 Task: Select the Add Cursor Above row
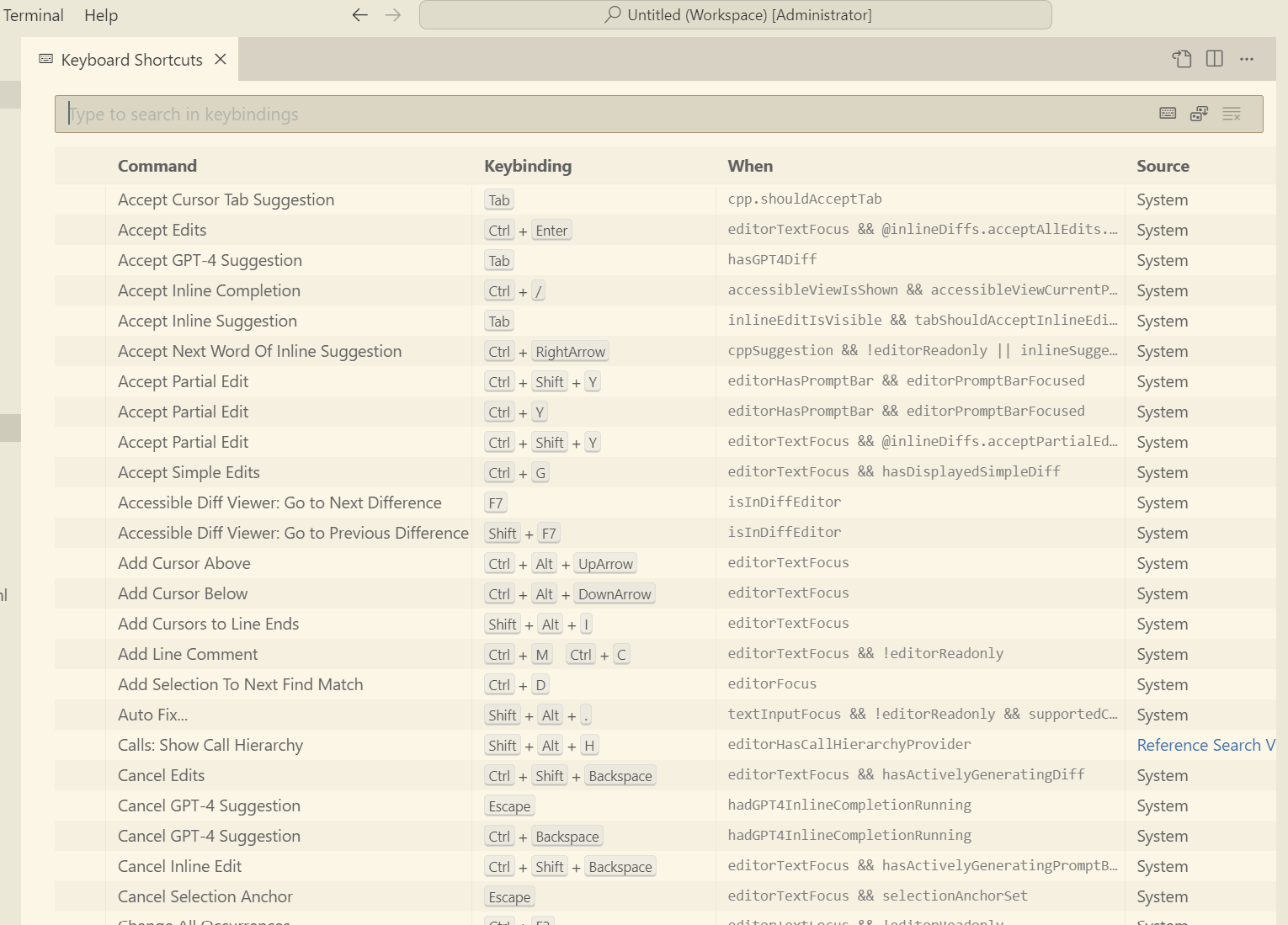click(x=665, y=563)
